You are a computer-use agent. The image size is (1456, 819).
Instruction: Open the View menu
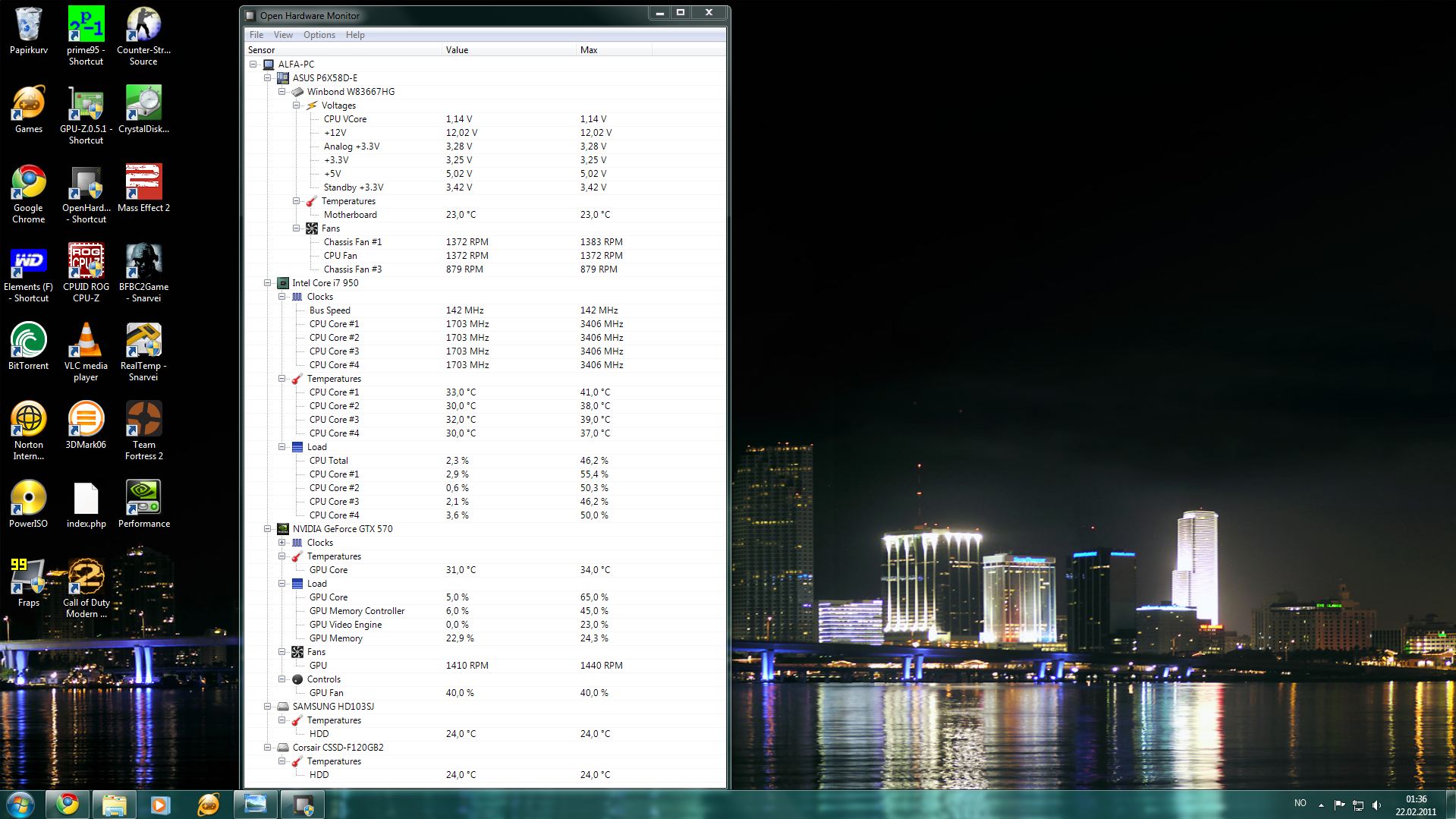click(283, 35)
